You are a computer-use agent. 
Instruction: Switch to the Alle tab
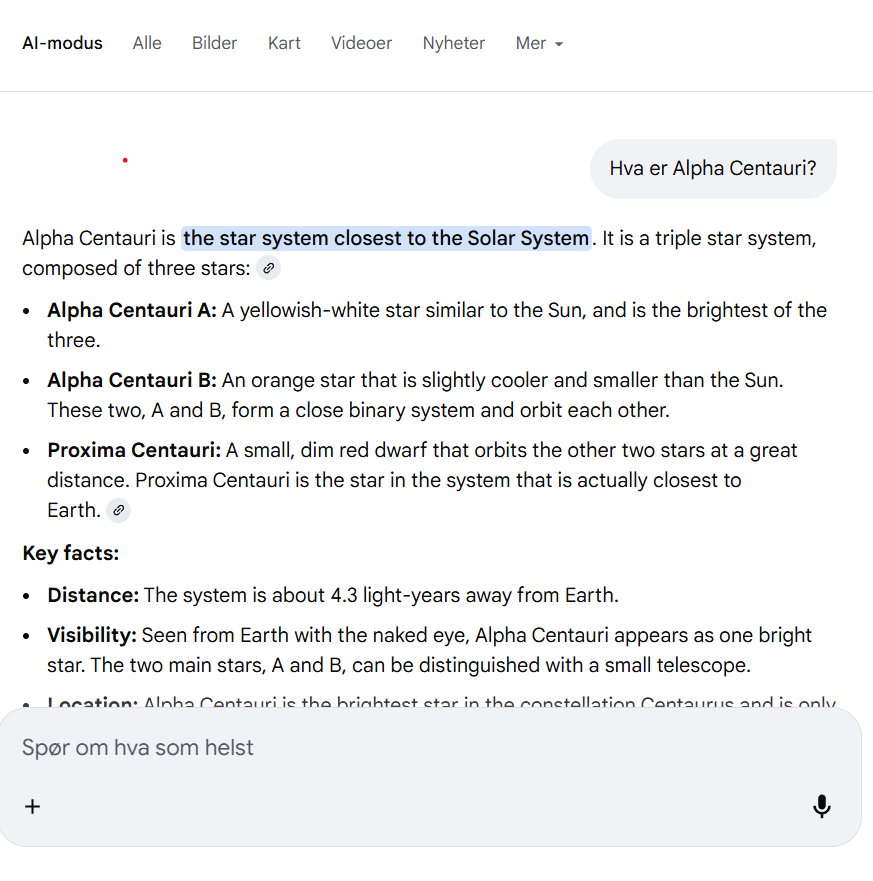[x=147, y=43]
